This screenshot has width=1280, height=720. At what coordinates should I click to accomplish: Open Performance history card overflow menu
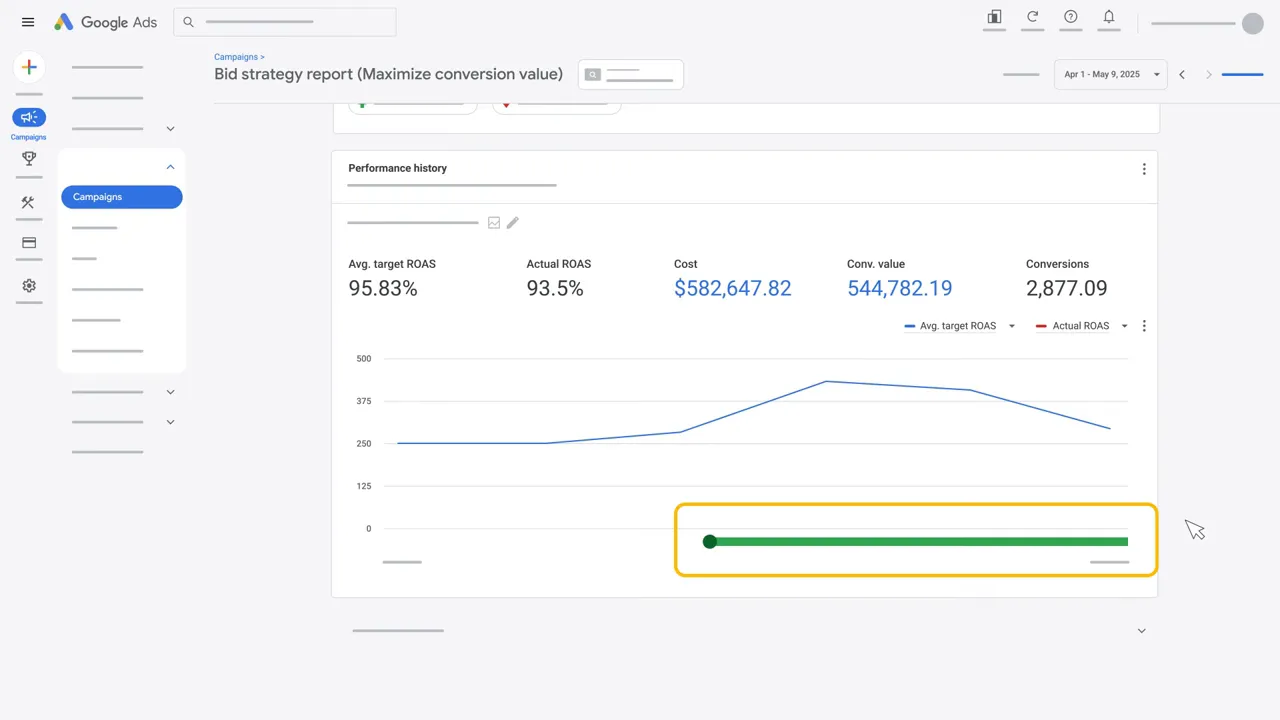[1144, 169]
